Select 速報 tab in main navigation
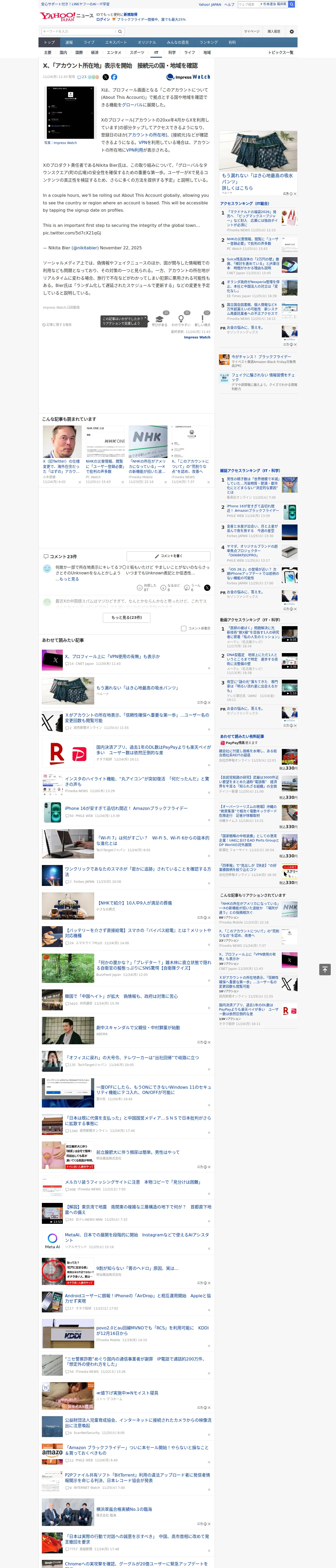Viewport: 336px width, 1568px height. pos(69,42)
